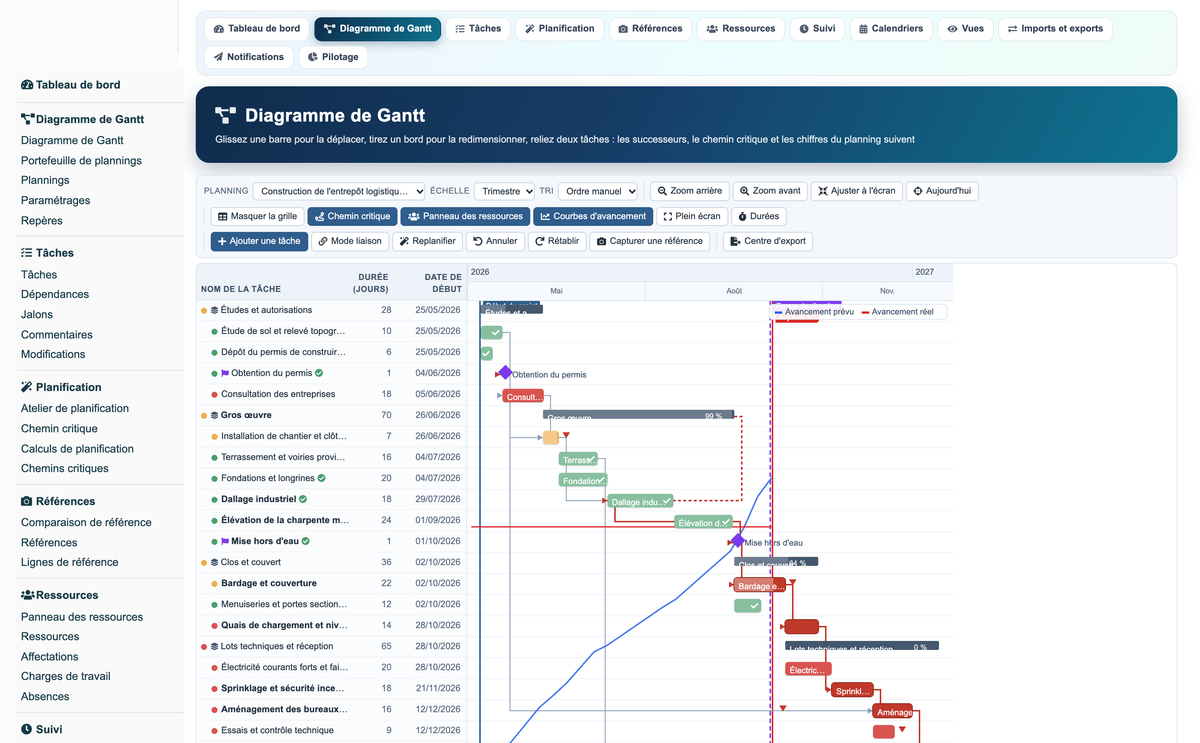Click sidebar Ressources people icon
The height and width of the screenshot is (743, 1200).
coord(27,595)
